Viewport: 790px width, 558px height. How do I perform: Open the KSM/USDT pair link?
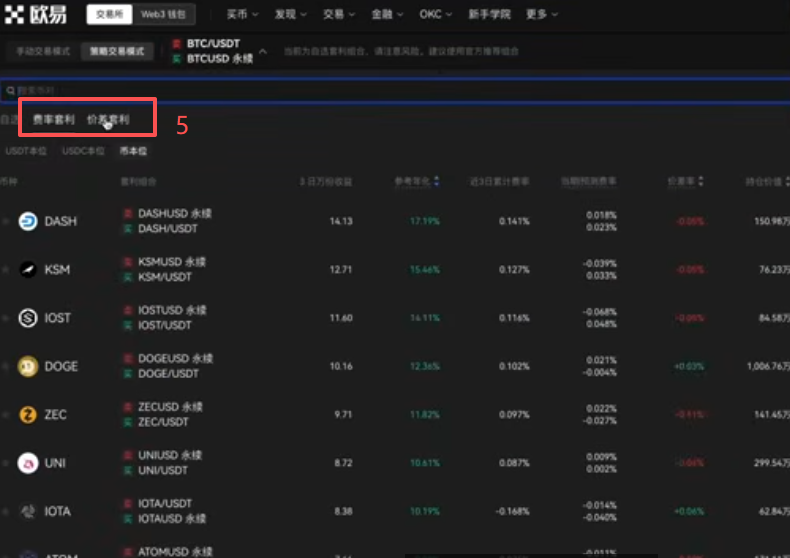click(x=165, y=277)
